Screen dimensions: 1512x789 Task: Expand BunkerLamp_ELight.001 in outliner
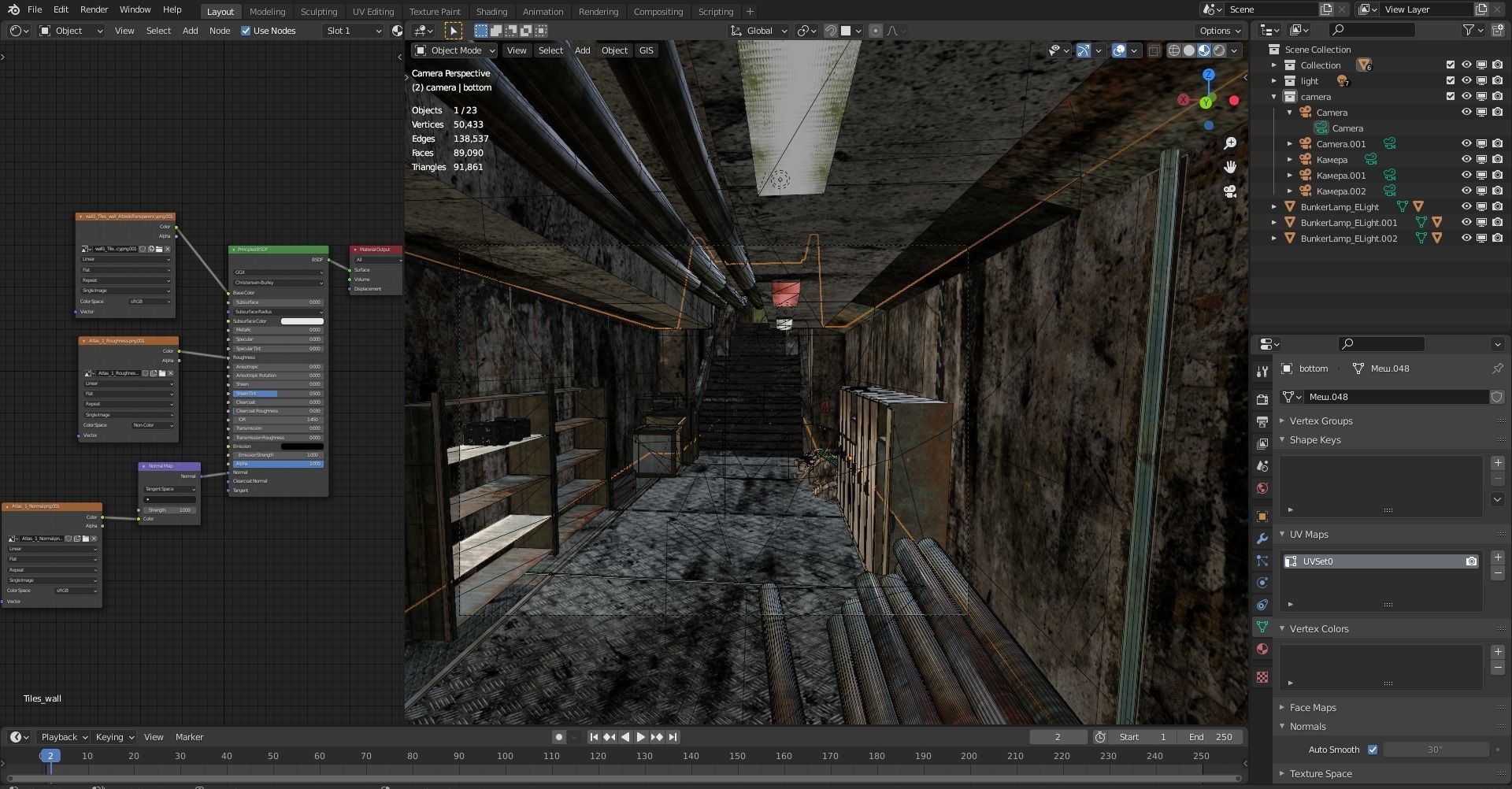click(x=1274, y=223)
